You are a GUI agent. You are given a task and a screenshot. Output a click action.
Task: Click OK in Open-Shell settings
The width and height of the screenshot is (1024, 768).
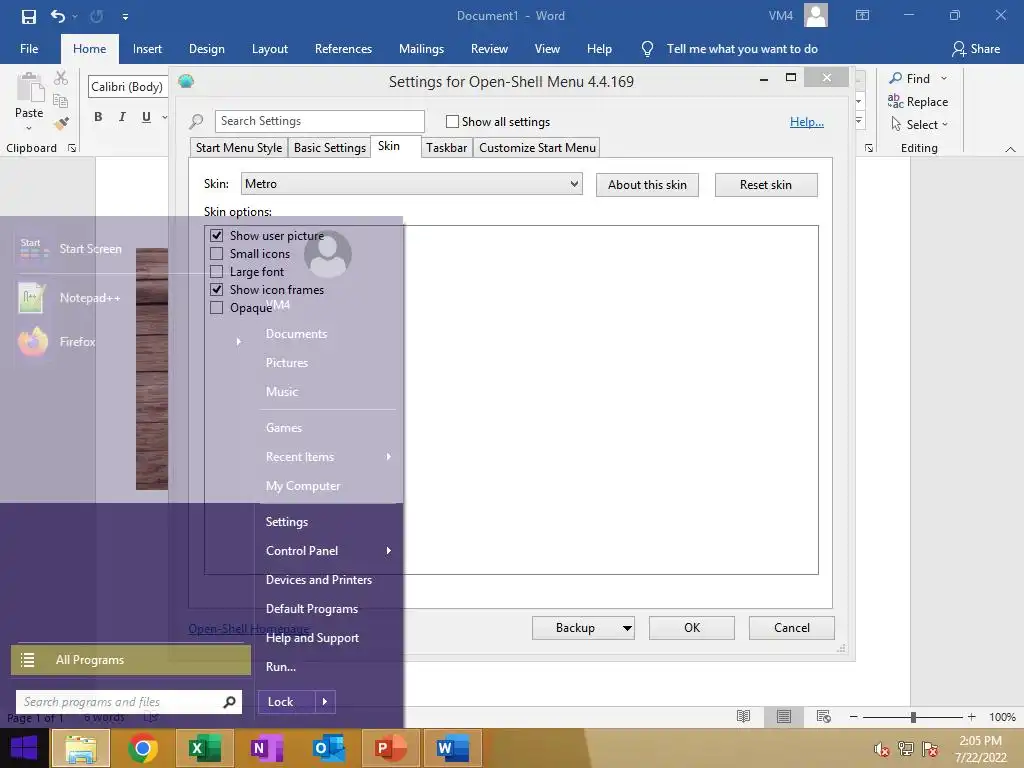click(692, 628)
